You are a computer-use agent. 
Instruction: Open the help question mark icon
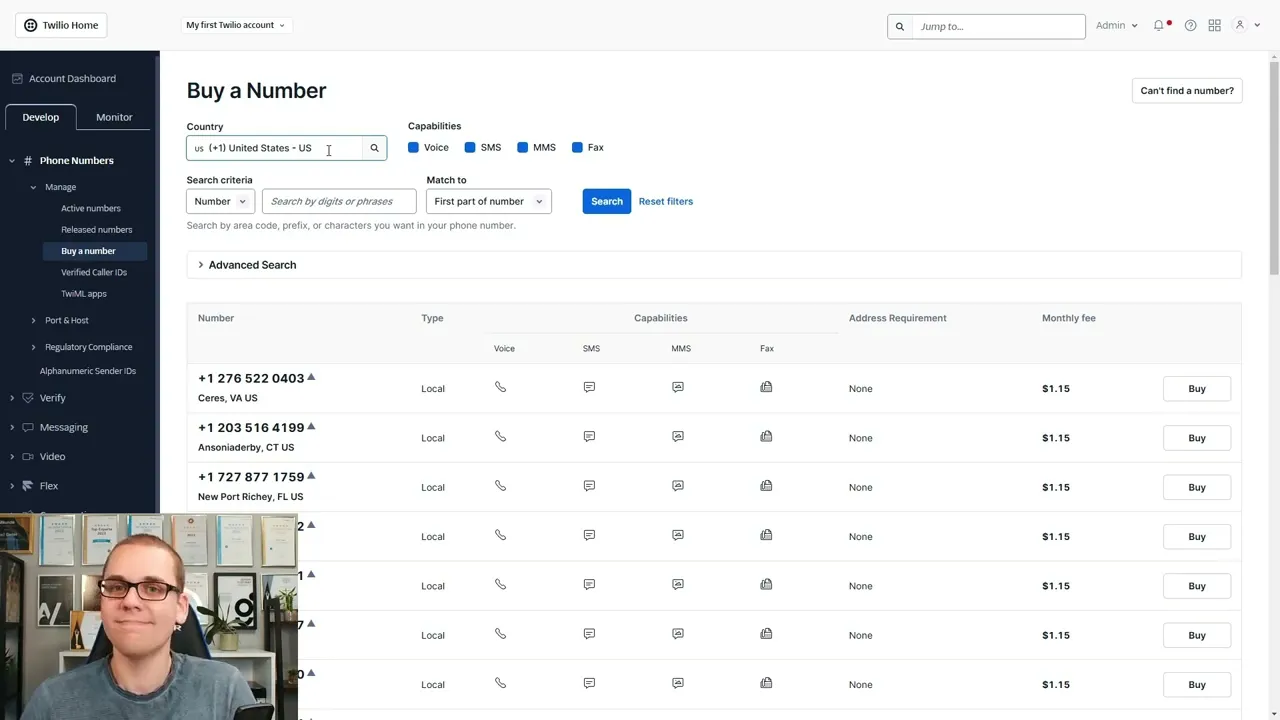coord(1190,25)
